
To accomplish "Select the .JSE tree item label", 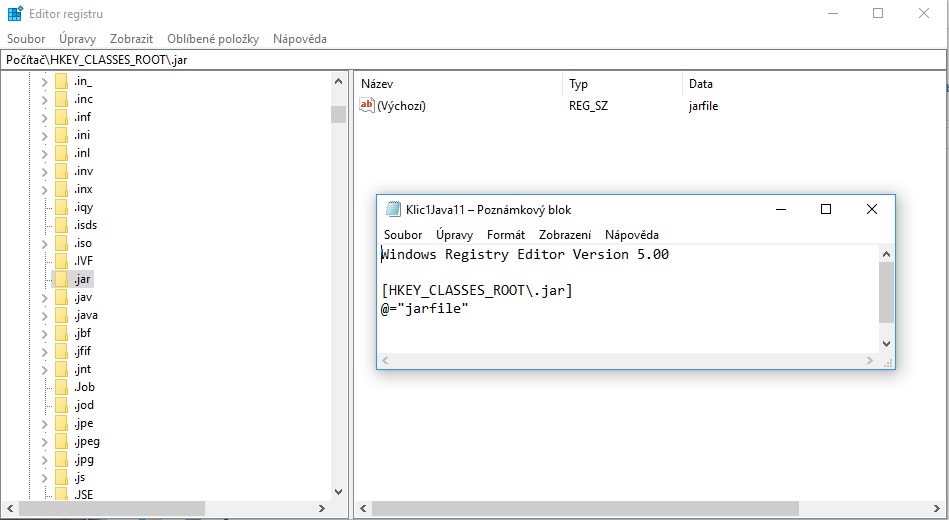I will pos(84,495).
